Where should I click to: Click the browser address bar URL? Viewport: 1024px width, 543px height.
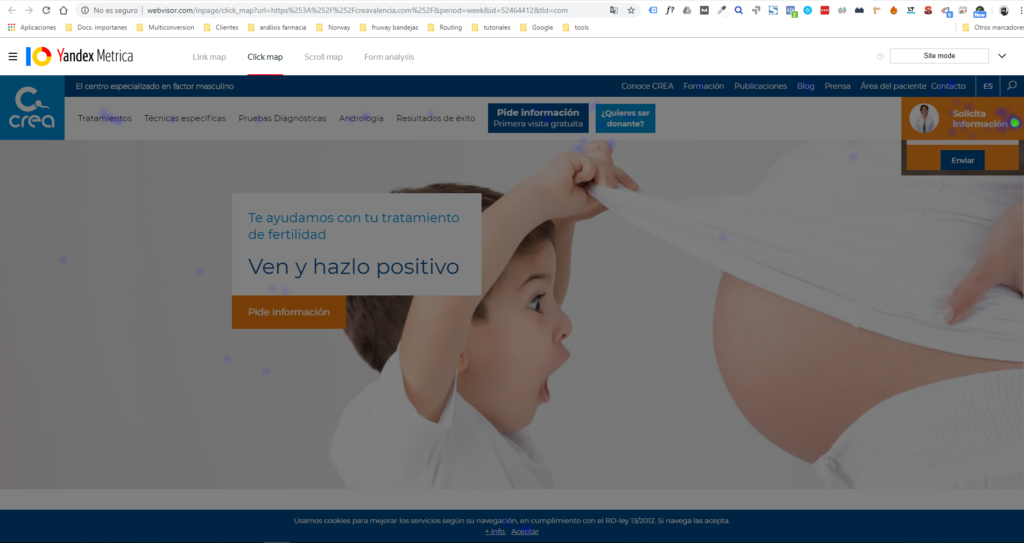tap(357, 10)
